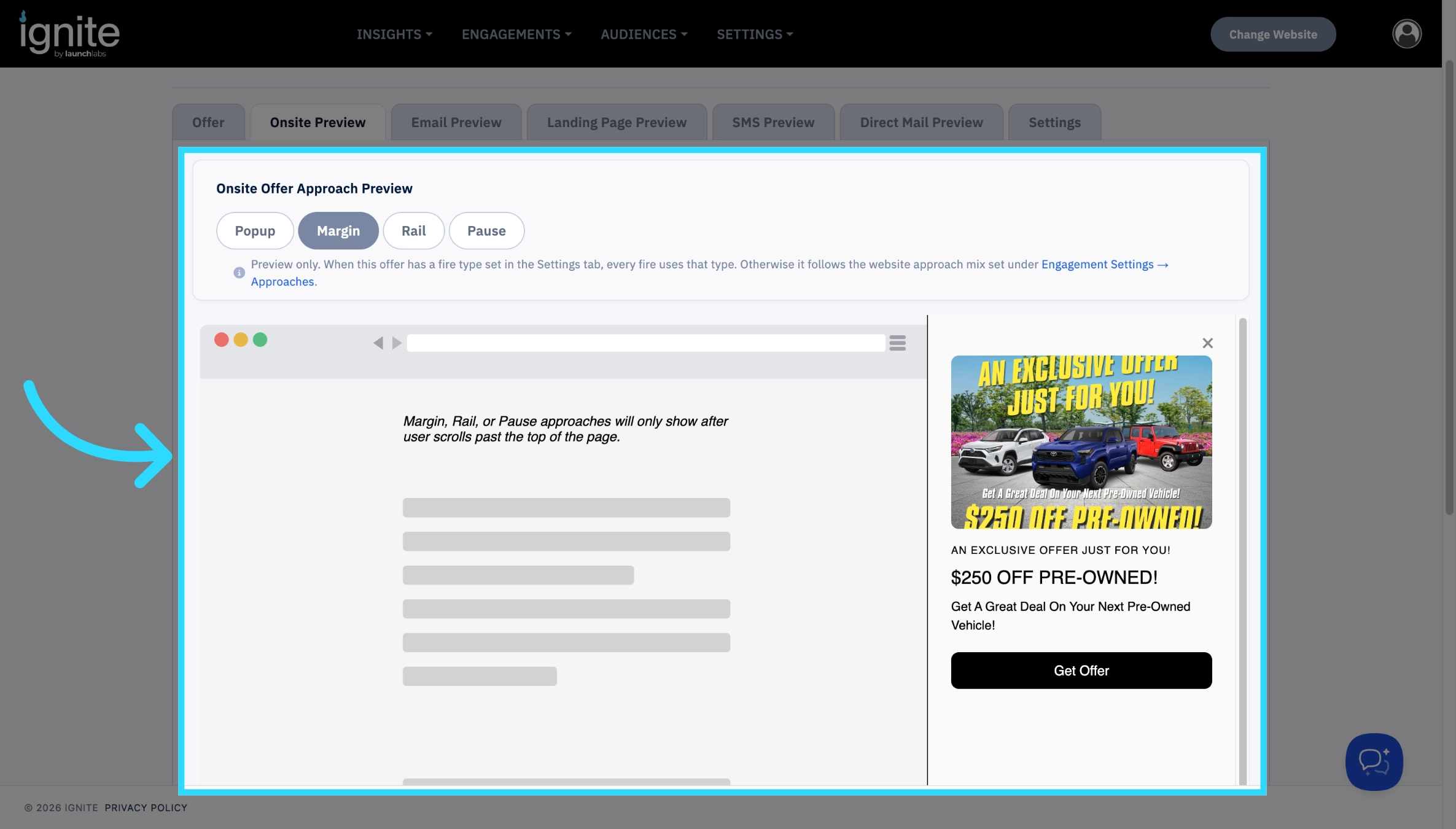The height and width of the screenshot is (829, 1456).
Task: Switch to the Direct Mail Preview tab
Action: (921, 122)
